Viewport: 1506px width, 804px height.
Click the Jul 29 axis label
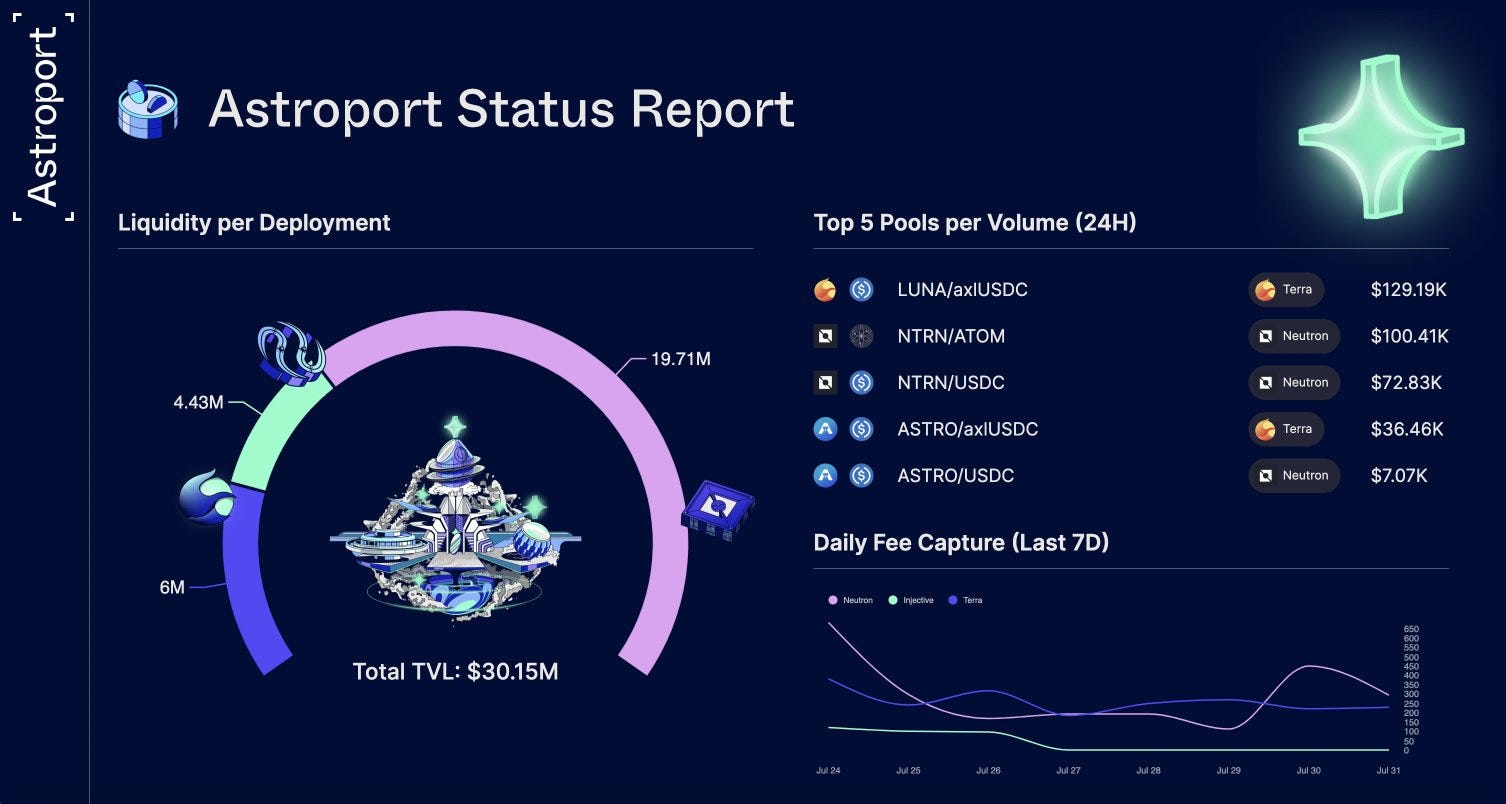(x=1228, y=771)
